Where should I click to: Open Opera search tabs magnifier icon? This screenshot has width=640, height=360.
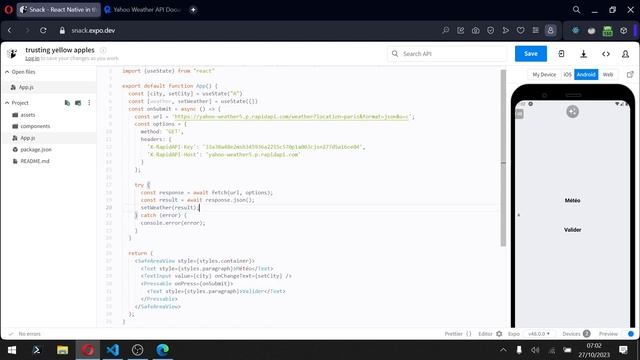click(576, 9)
